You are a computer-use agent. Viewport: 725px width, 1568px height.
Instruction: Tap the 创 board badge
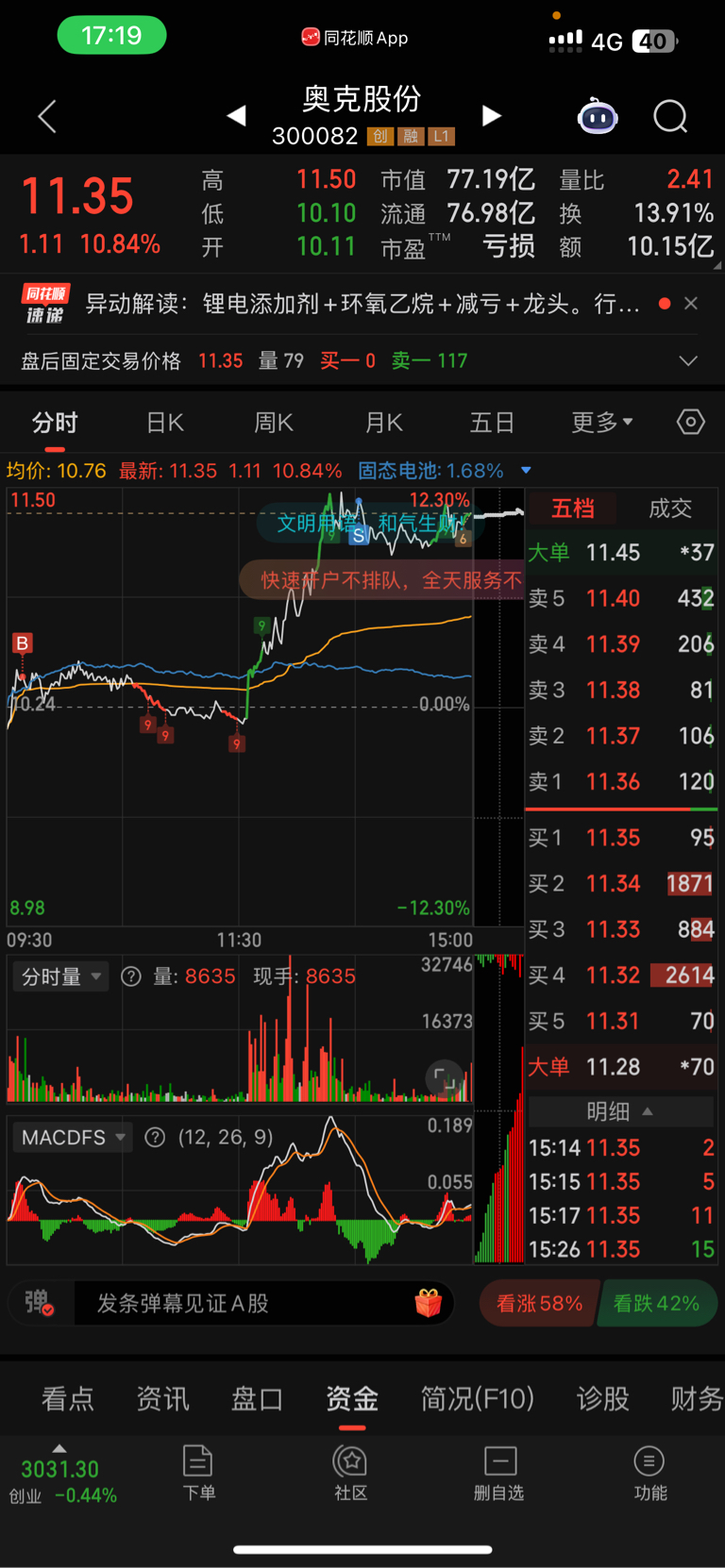point(379,137)
